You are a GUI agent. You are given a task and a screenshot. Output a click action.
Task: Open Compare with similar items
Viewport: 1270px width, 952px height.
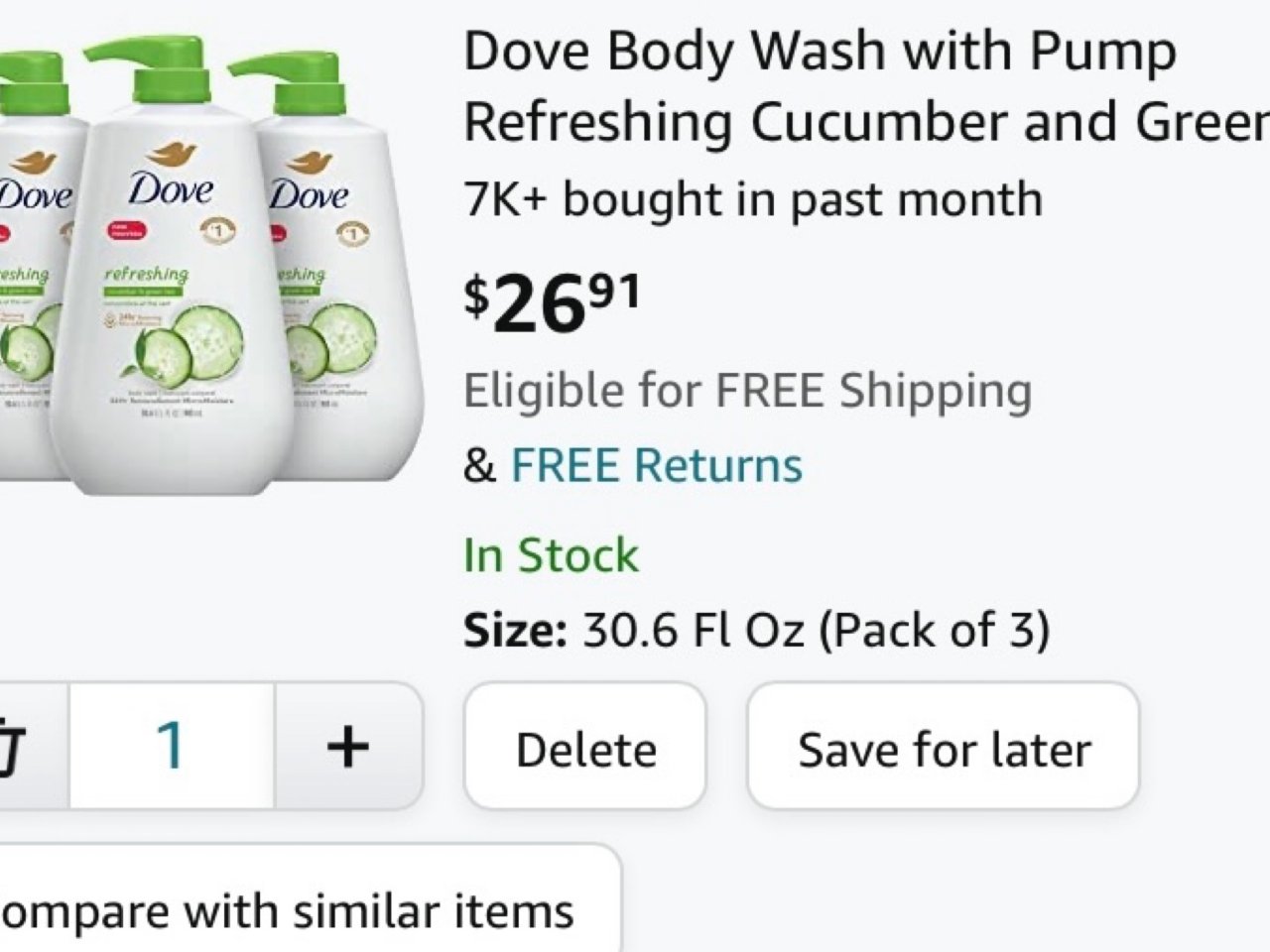[x=288, y=908]
